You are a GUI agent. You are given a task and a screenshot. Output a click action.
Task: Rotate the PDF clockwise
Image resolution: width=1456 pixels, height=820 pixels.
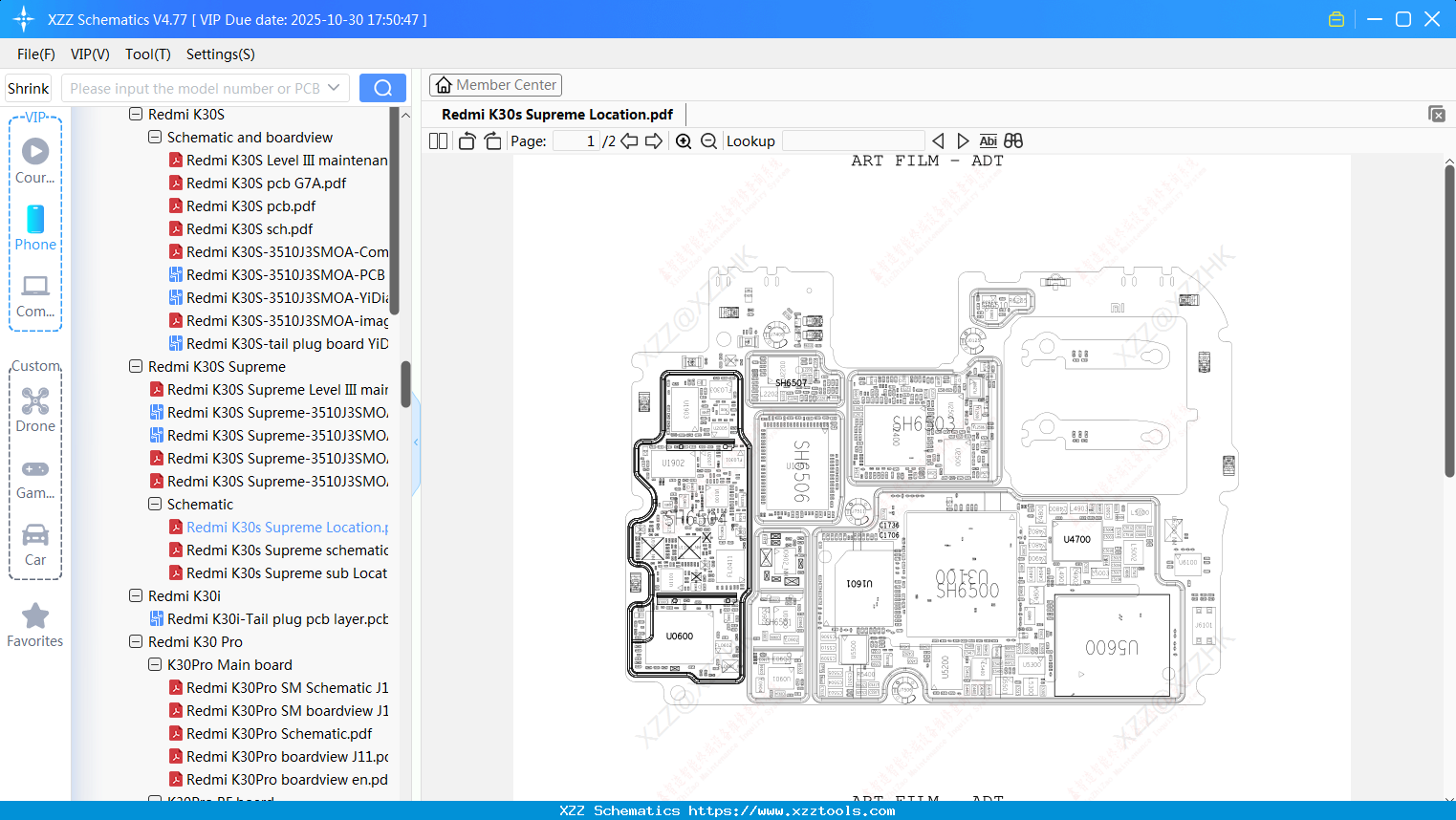[x=492, y=140]
